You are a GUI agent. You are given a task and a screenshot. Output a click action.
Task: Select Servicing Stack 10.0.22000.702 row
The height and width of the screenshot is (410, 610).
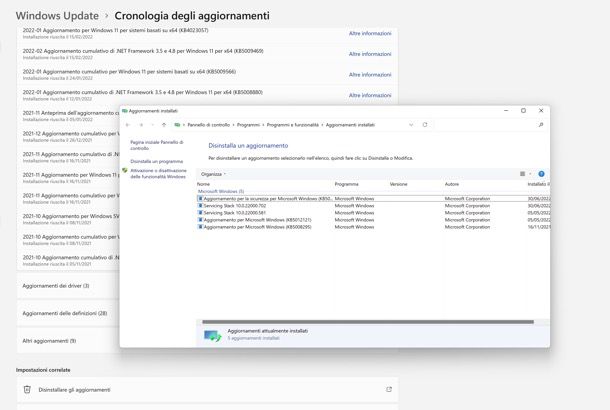pyautogui.click(x=373, y=205)
